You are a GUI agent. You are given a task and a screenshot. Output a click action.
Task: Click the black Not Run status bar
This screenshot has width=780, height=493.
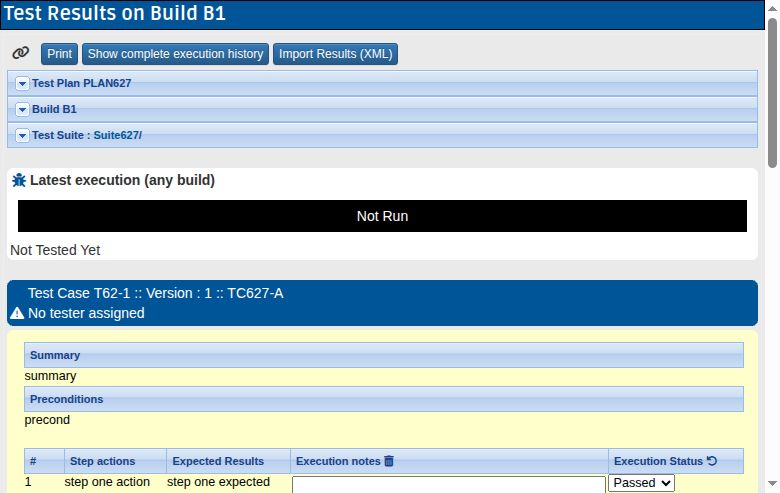382,216
